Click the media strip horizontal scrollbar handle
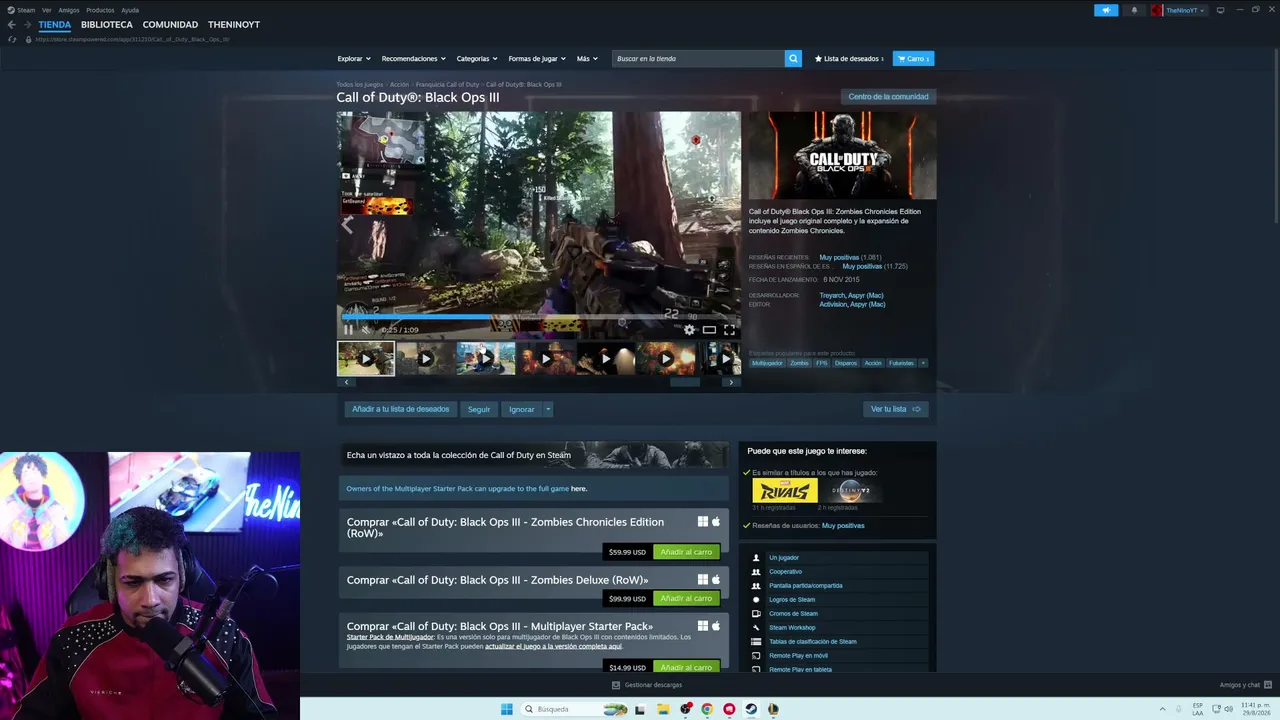 coord(685,382)
